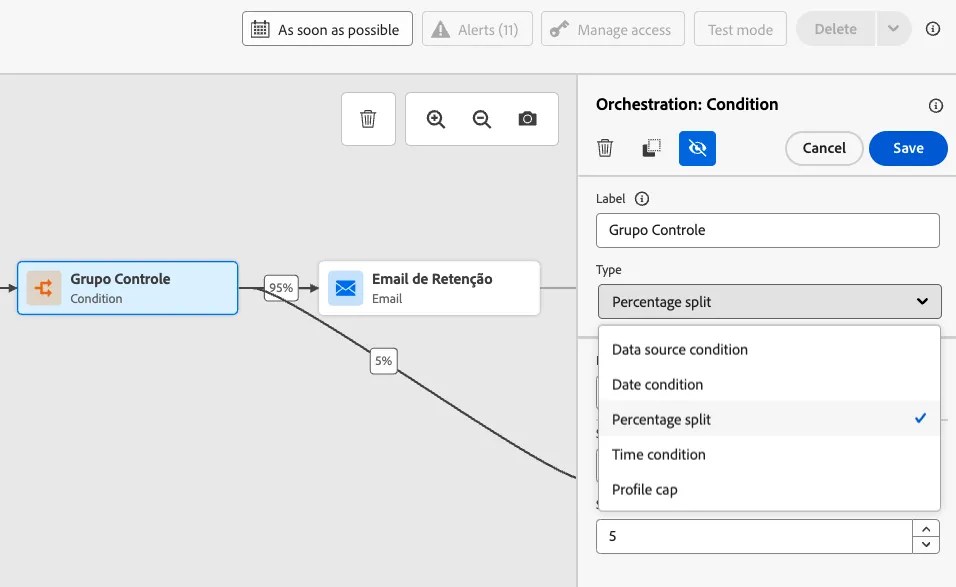Click the Label field with Grupo Controle
This screenshot has height=587, width=956.
coord(768,230)
